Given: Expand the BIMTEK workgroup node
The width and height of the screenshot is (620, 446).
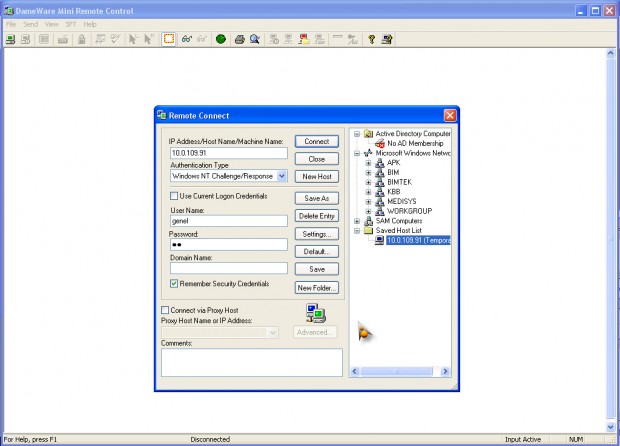Looking at the screenshot, I should click(368, 182).
